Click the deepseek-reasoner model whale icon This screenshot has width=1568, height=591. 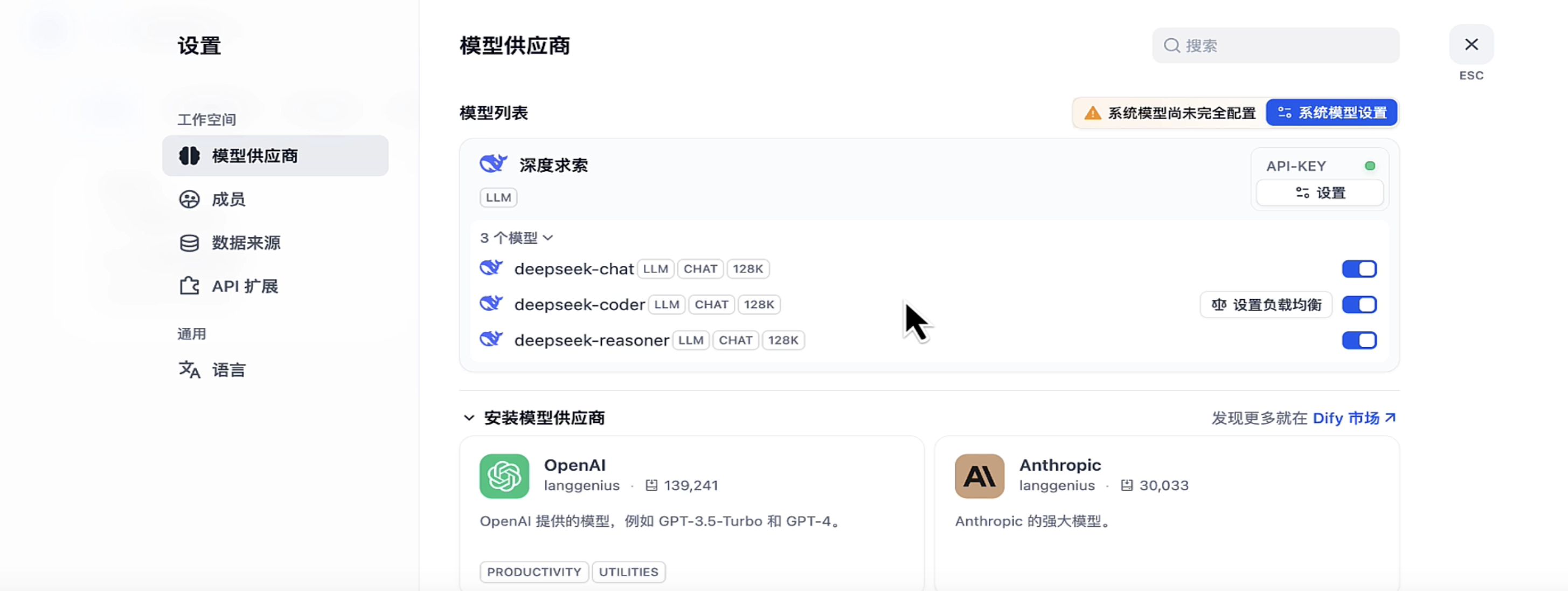pos(491,339)
